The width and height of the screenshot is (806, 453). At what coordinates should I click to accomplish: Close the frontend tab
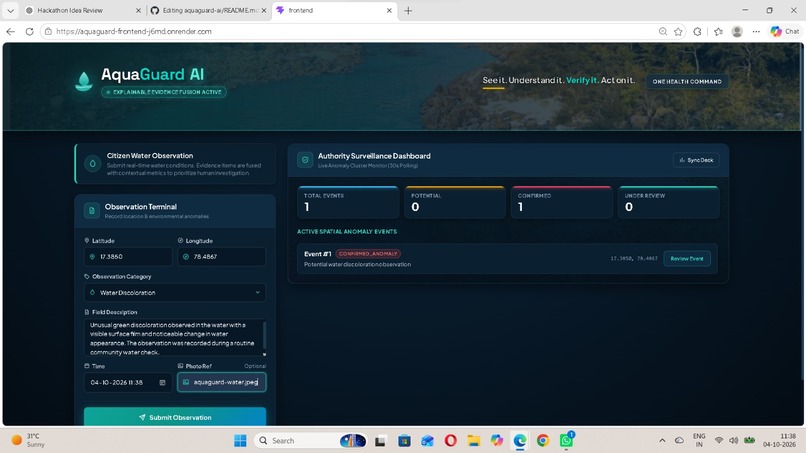pyautogui.click(x=389, y=10)
